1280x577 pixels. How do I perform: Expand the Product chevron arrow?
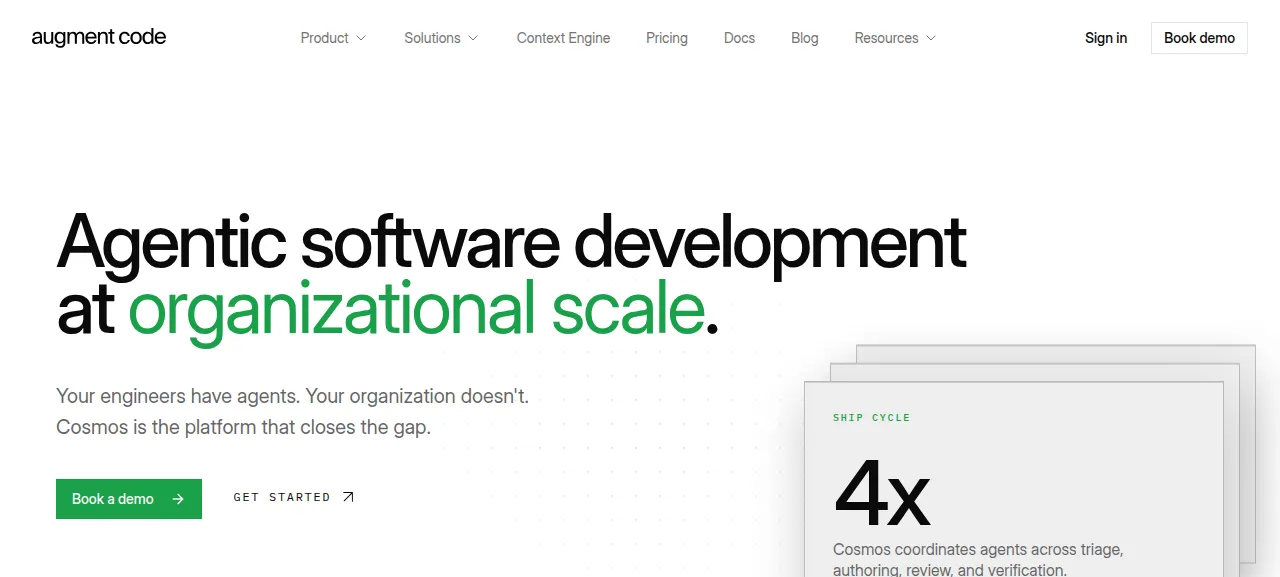tap(361, 38)
